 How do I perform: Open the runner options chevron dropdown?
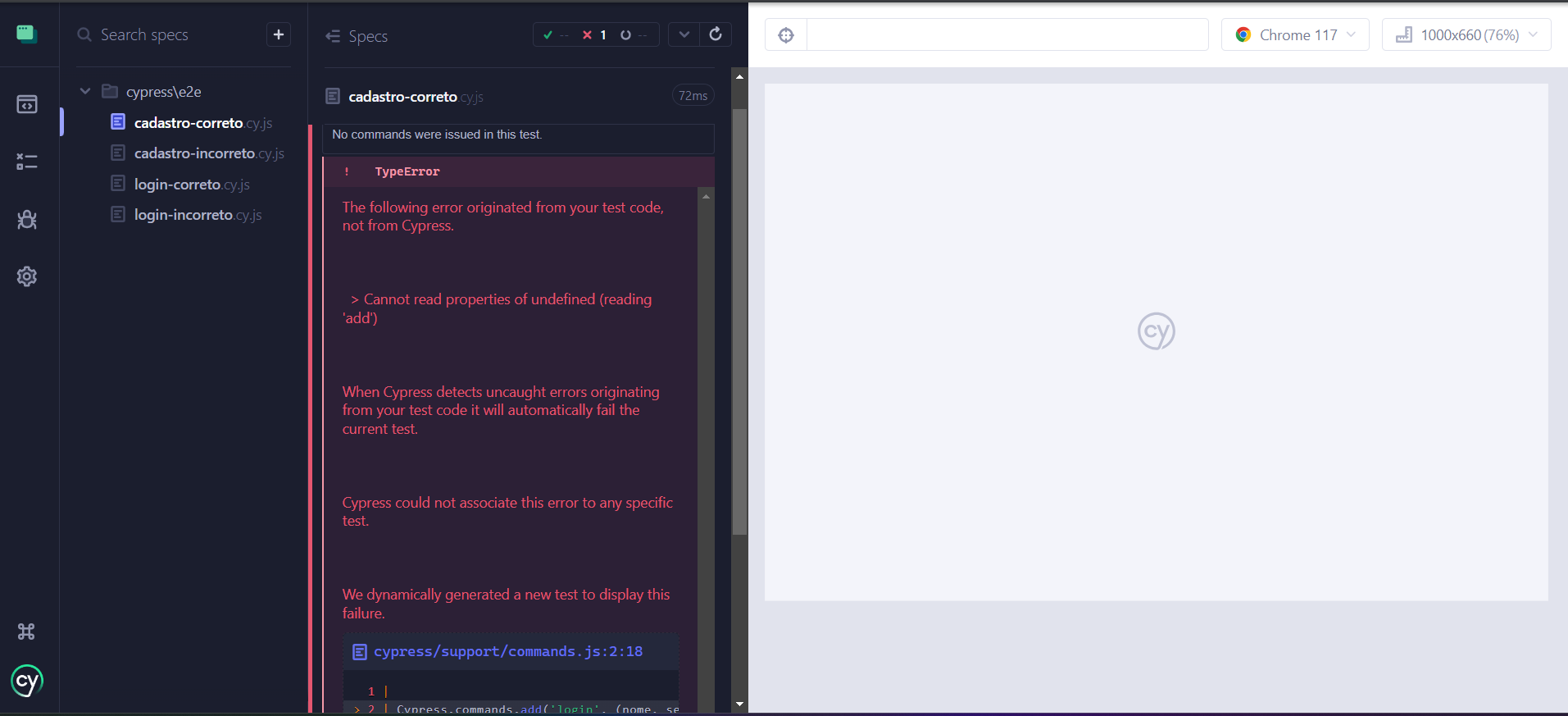pyautogui.click(x=684, y=34)
